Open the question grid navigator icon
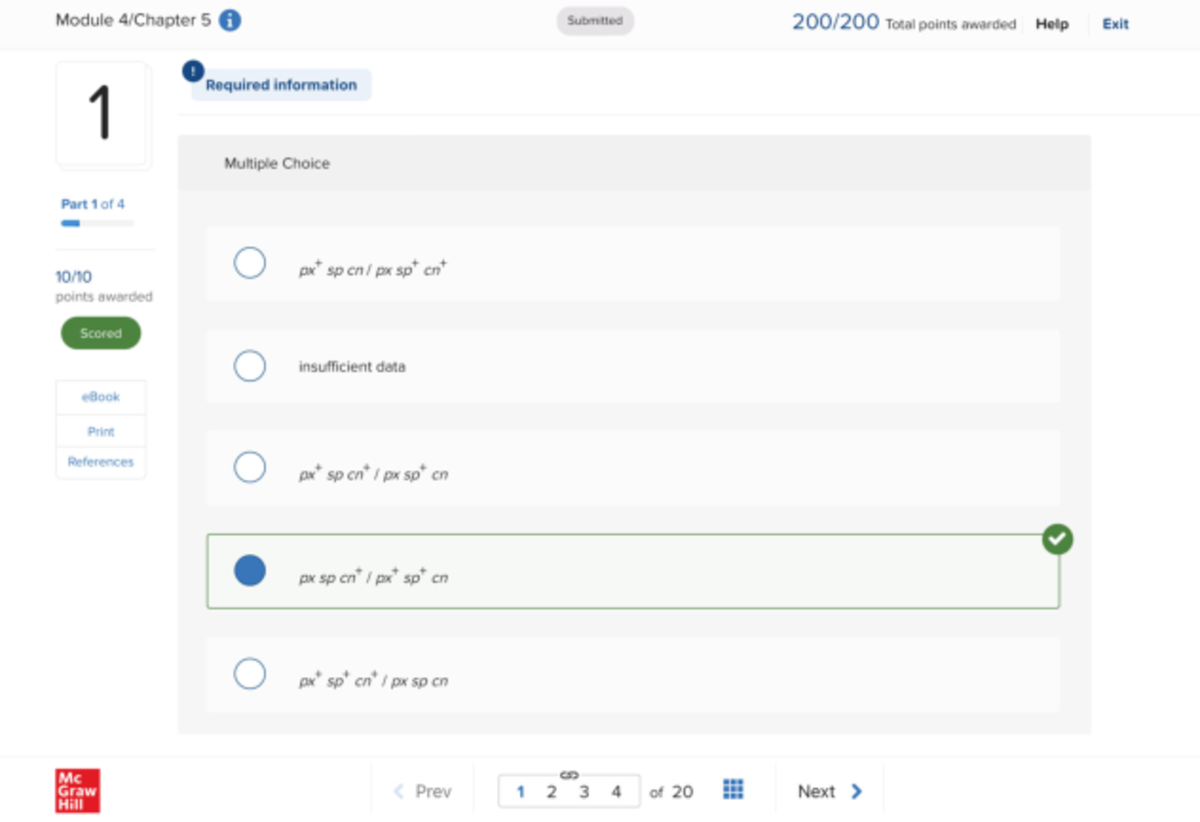Viewport: 1200px width, 822px height. (733, 790)
